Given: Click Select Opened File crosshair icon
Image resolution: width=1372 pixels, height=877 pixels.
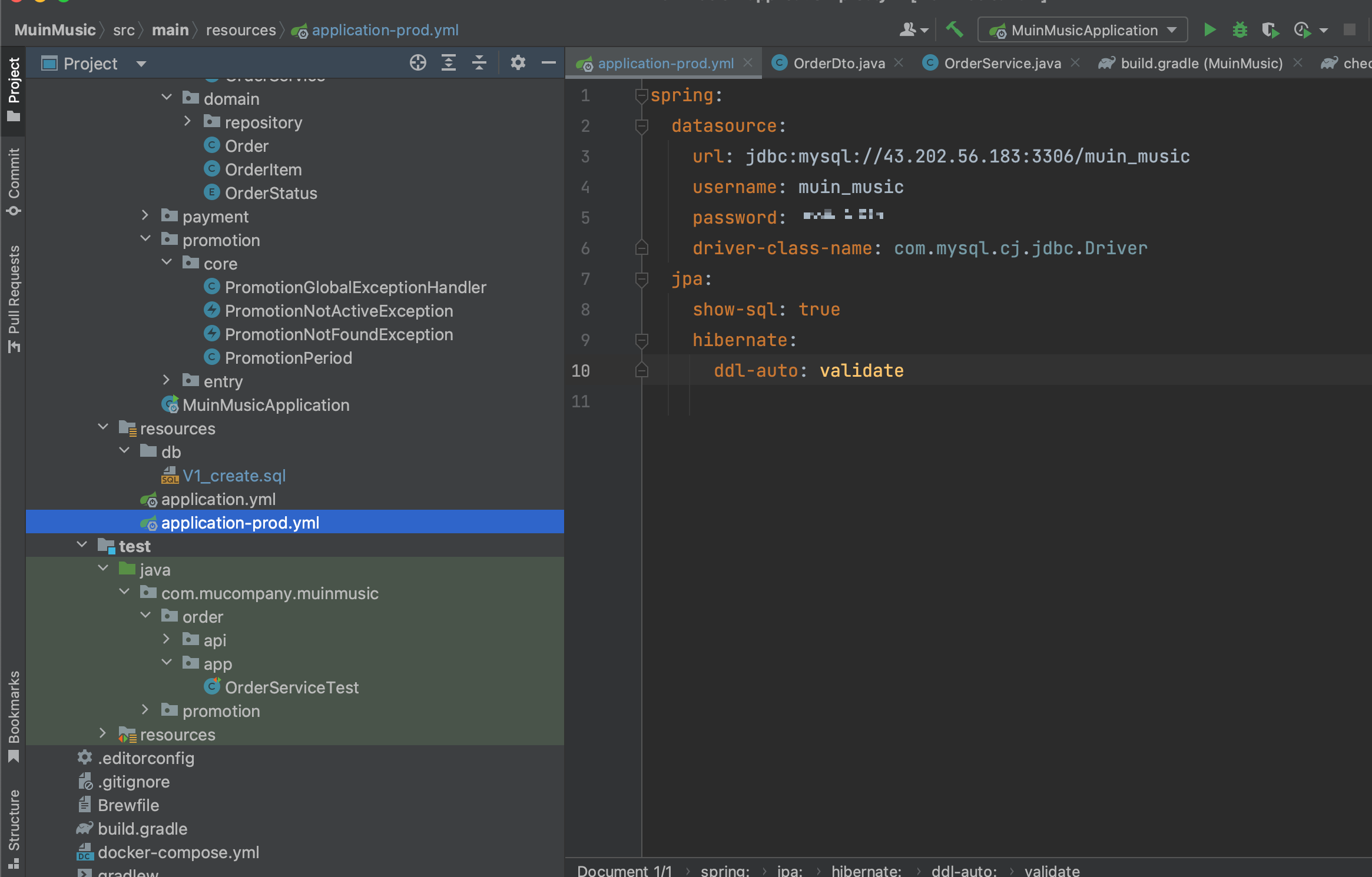Looking at the screenshot, I should pyautogui.click(x=417, y=63).
